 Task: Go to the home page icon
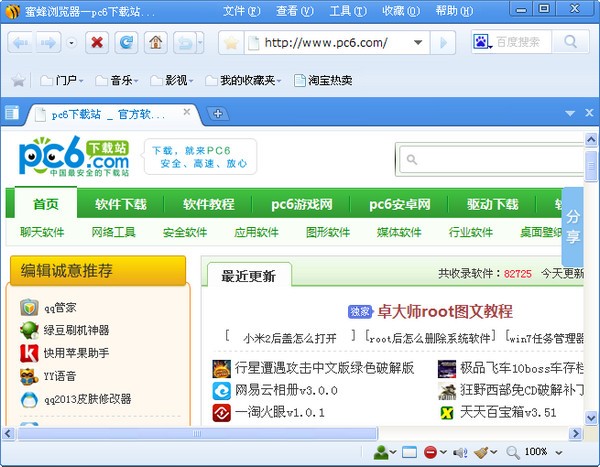(x=155, y=42)
